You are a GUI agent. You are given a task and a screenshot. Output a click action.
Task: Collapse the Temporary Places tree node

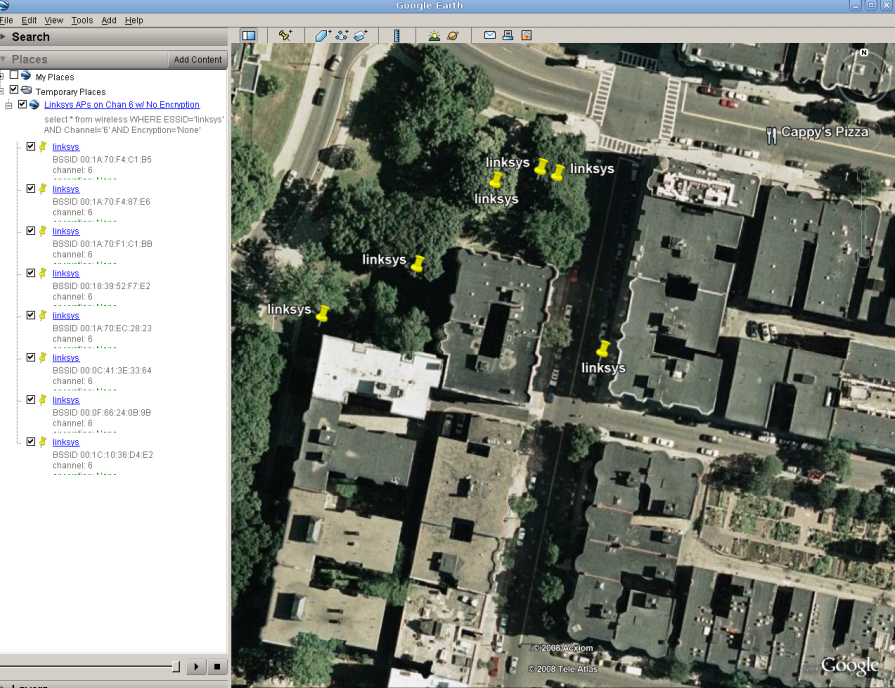coord(2,90)
